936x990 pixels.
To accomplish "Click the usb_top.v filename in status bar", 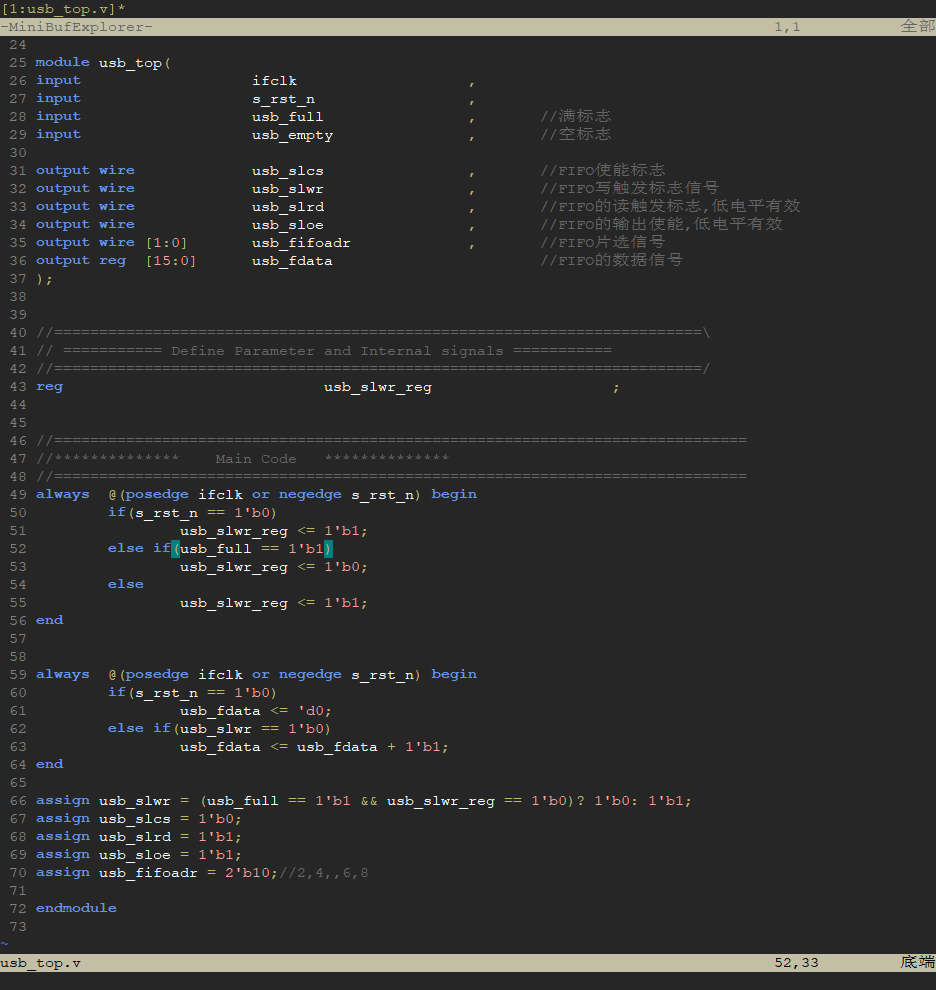I will (40, 963).
